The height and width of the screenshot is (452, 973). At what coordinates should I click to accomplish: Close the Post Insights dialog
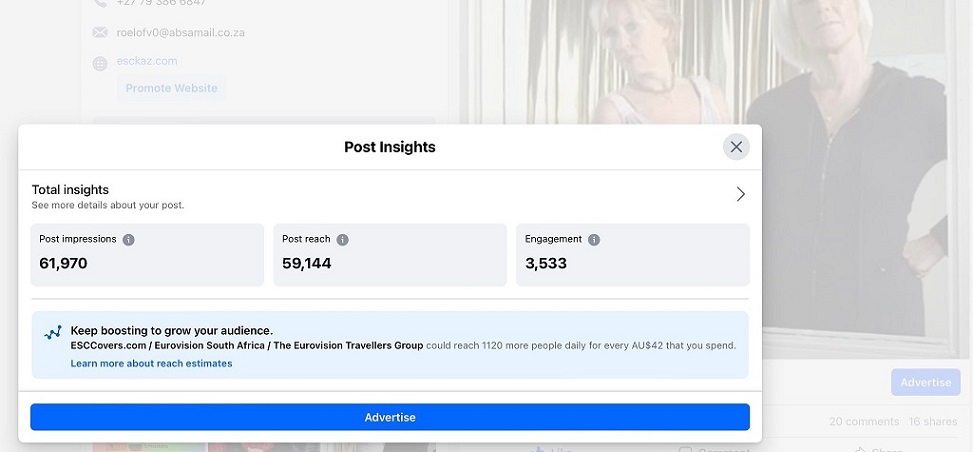point(736,147)
